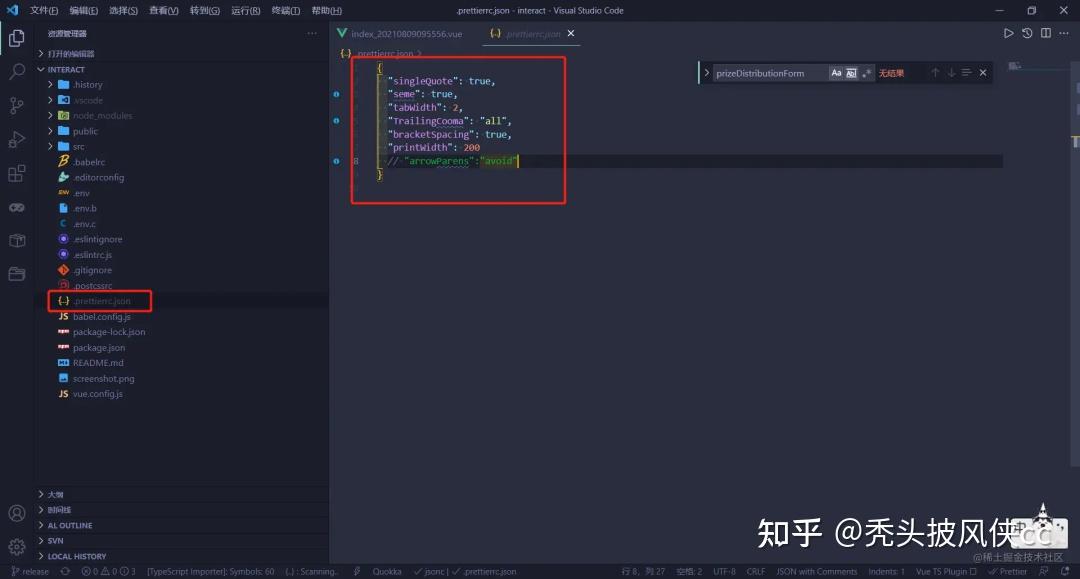Click the release branch indicator
The width and height of the screenshot is (1080, 579).
30,571
